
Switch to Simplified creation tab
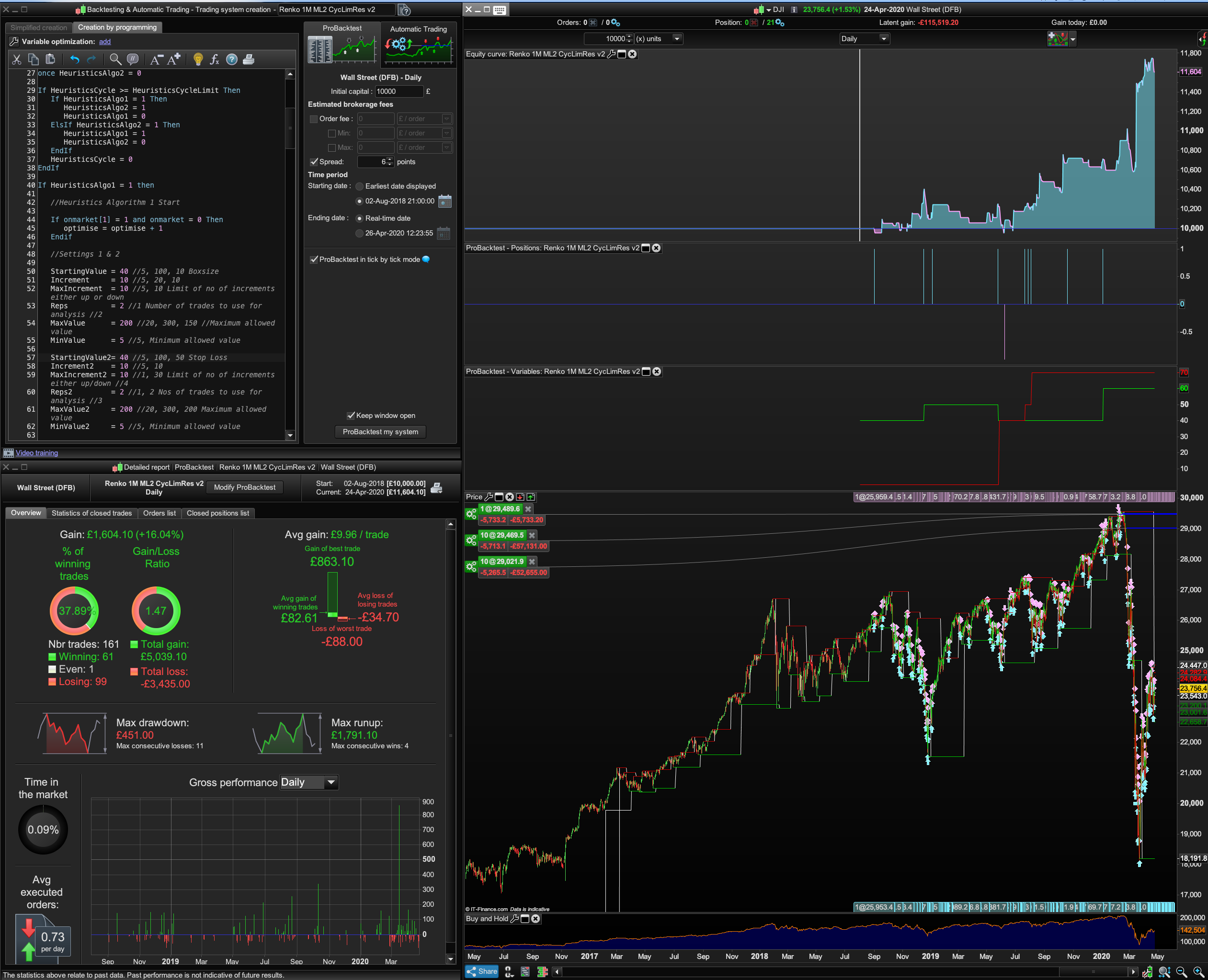tap(38, 28)
